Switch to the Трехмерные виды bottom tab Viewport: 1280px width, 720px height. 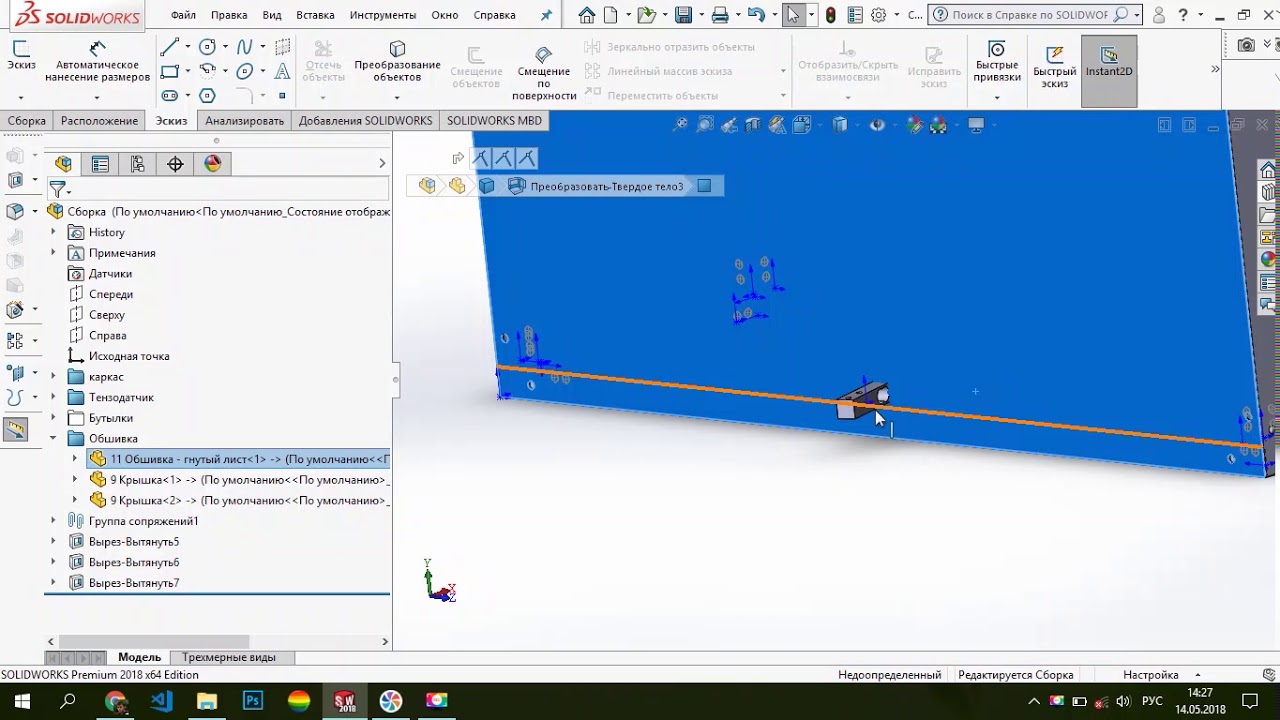tap(228, 657)
